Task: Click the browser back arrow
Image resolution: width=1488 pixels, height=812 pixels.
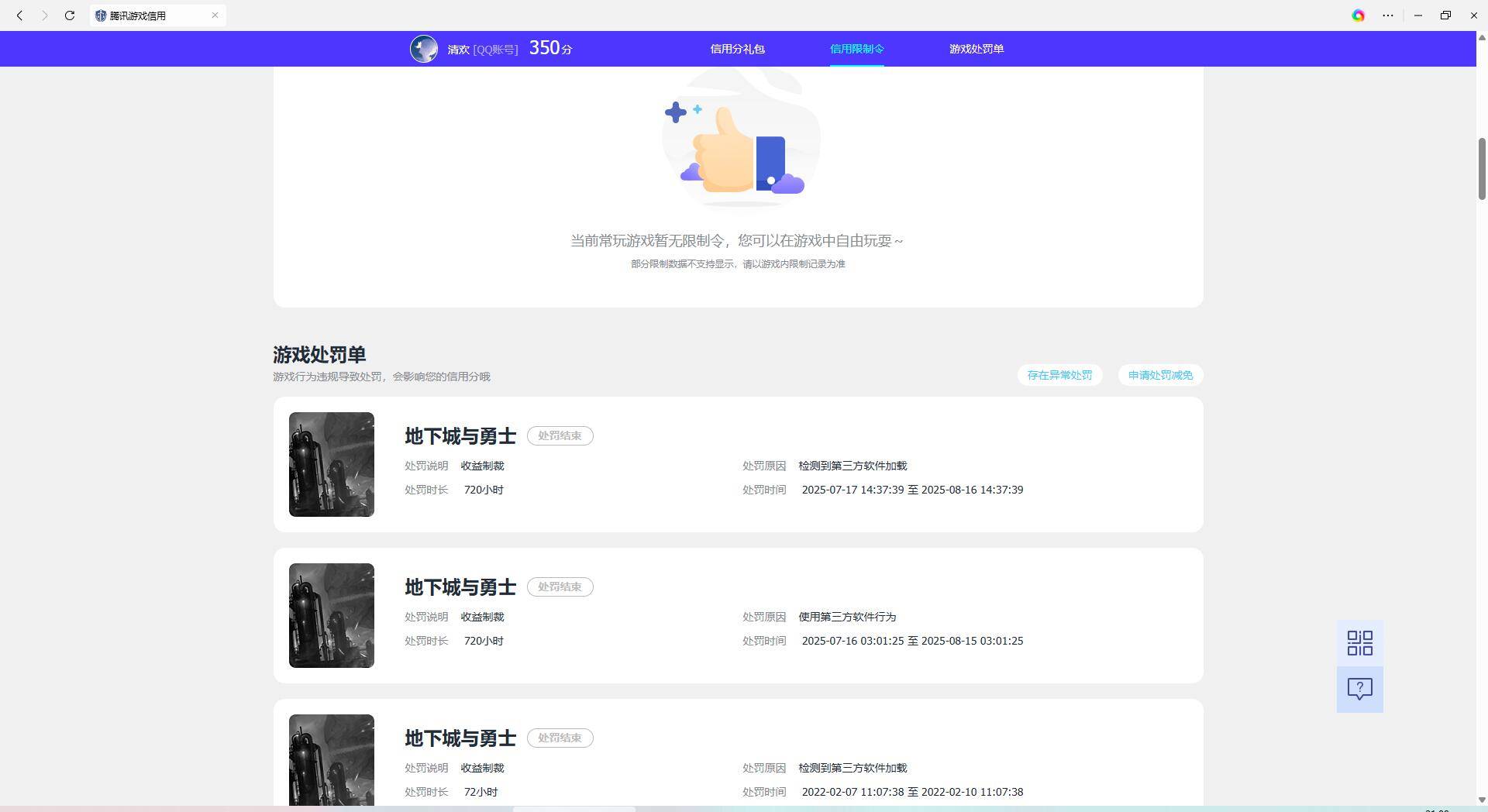Action: 19,15
